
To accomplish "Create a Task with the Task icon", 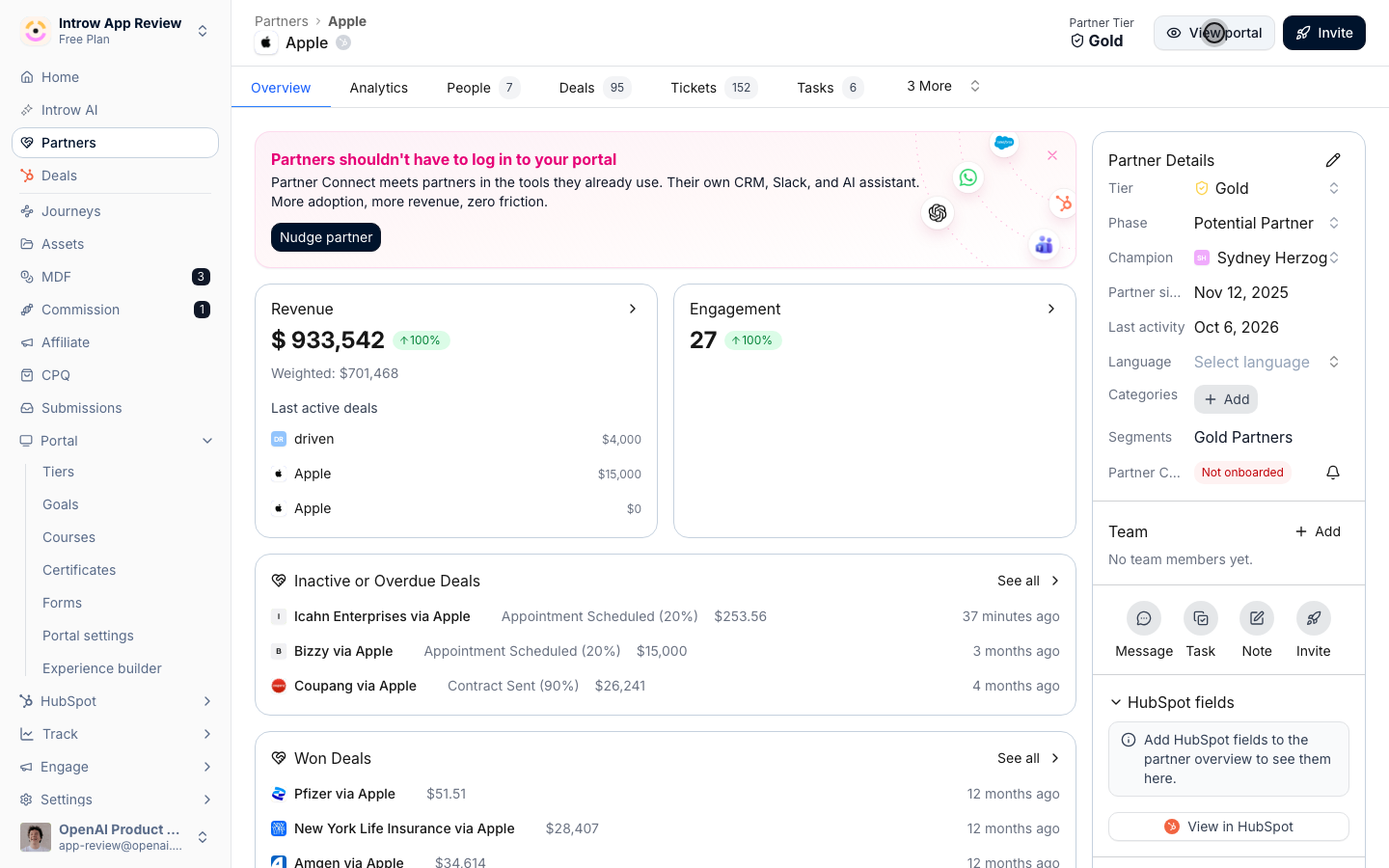I will pyautogui.click(x=1201, y=618).
